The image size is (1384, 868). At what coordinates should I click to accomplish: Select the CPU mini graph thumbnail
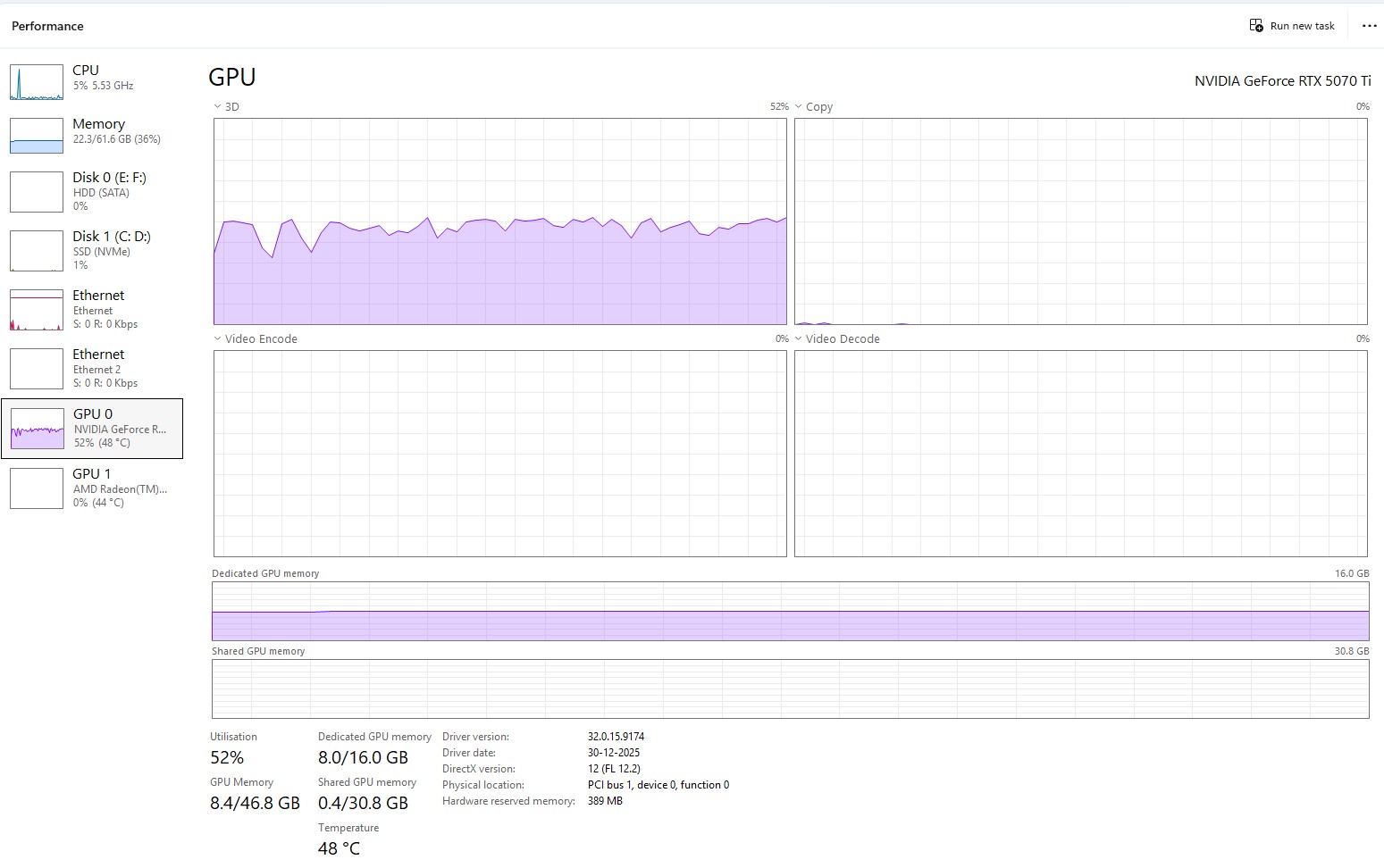[37, 82]
